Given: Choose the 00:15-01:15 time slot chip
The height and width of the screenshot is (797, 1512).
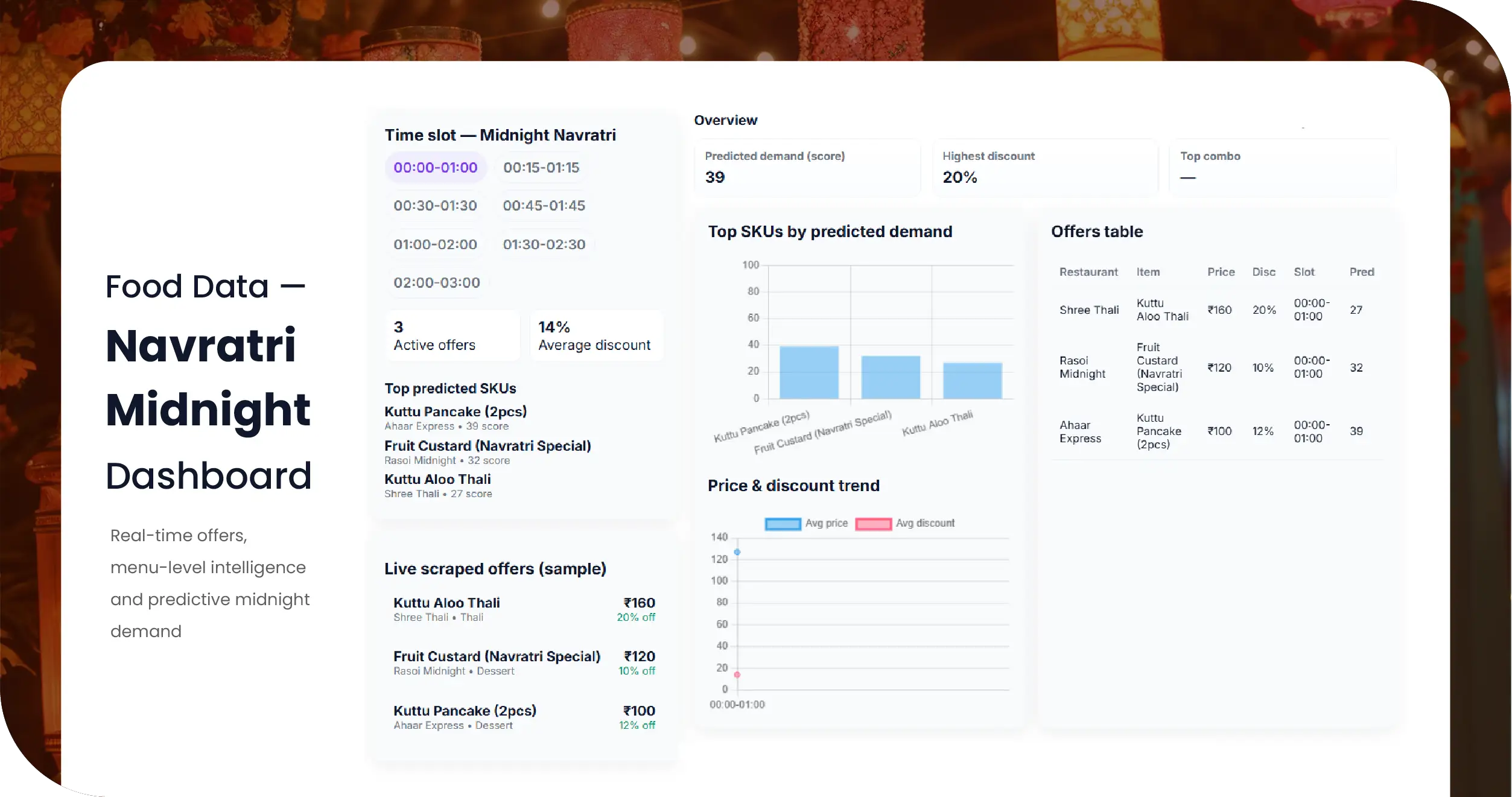Looking at the screenshot, I should [x=541, y=168].
